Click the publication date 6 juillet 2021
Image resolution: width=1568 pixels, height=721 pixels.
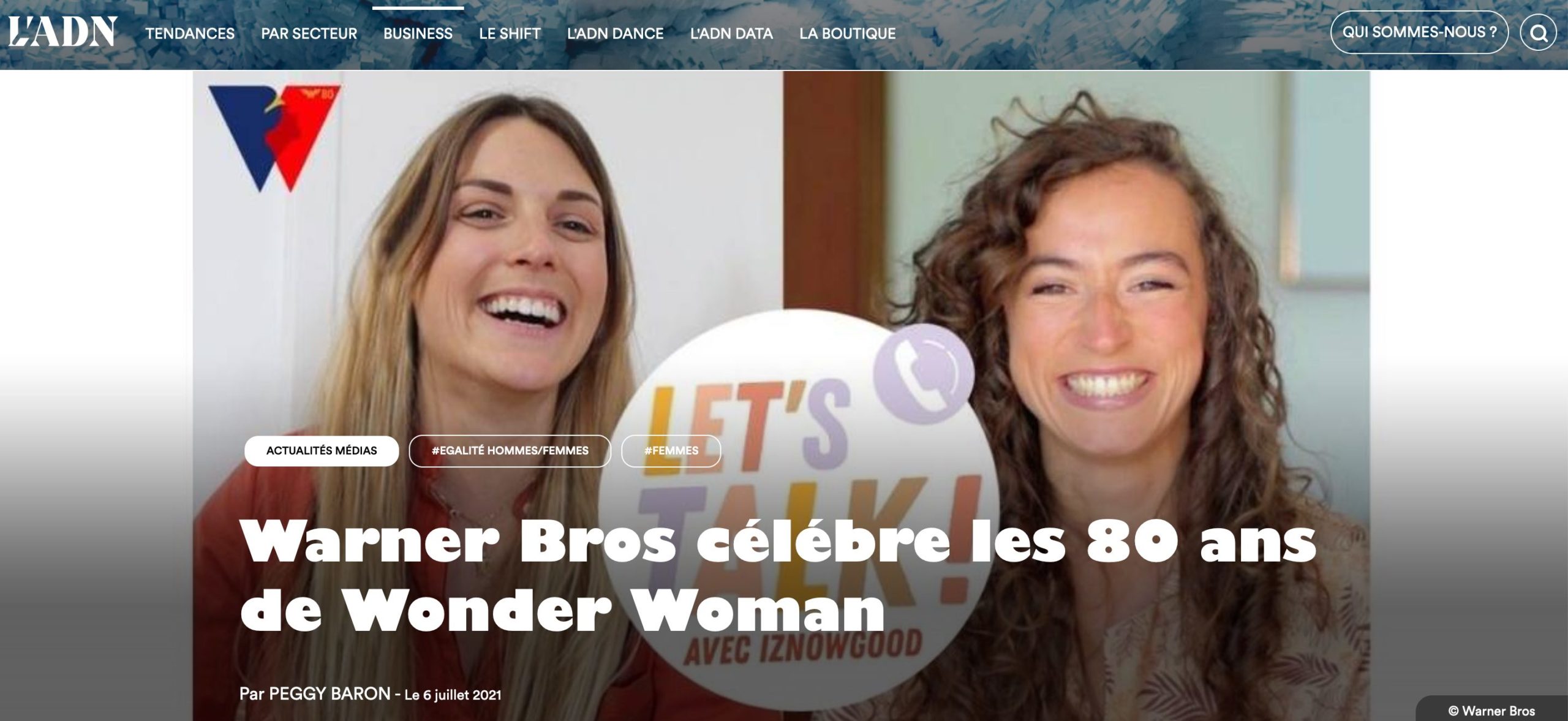tap(453, 695)
